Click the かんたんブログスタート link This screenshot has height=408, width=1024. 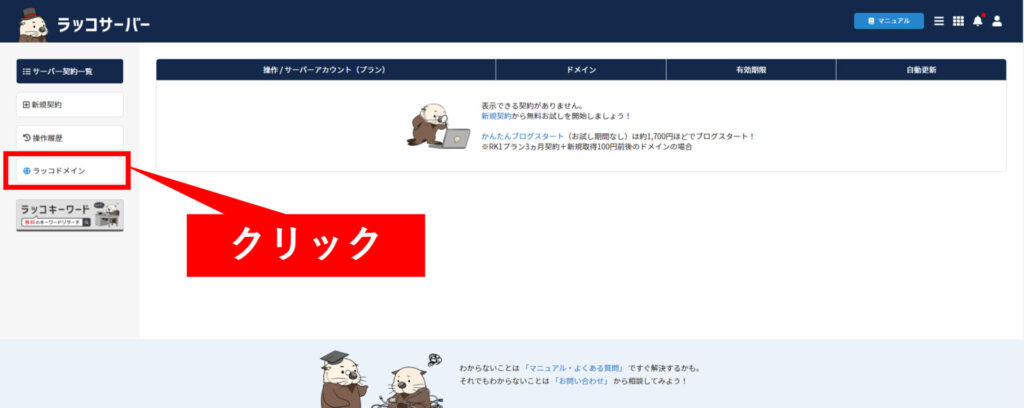(522, 136)
